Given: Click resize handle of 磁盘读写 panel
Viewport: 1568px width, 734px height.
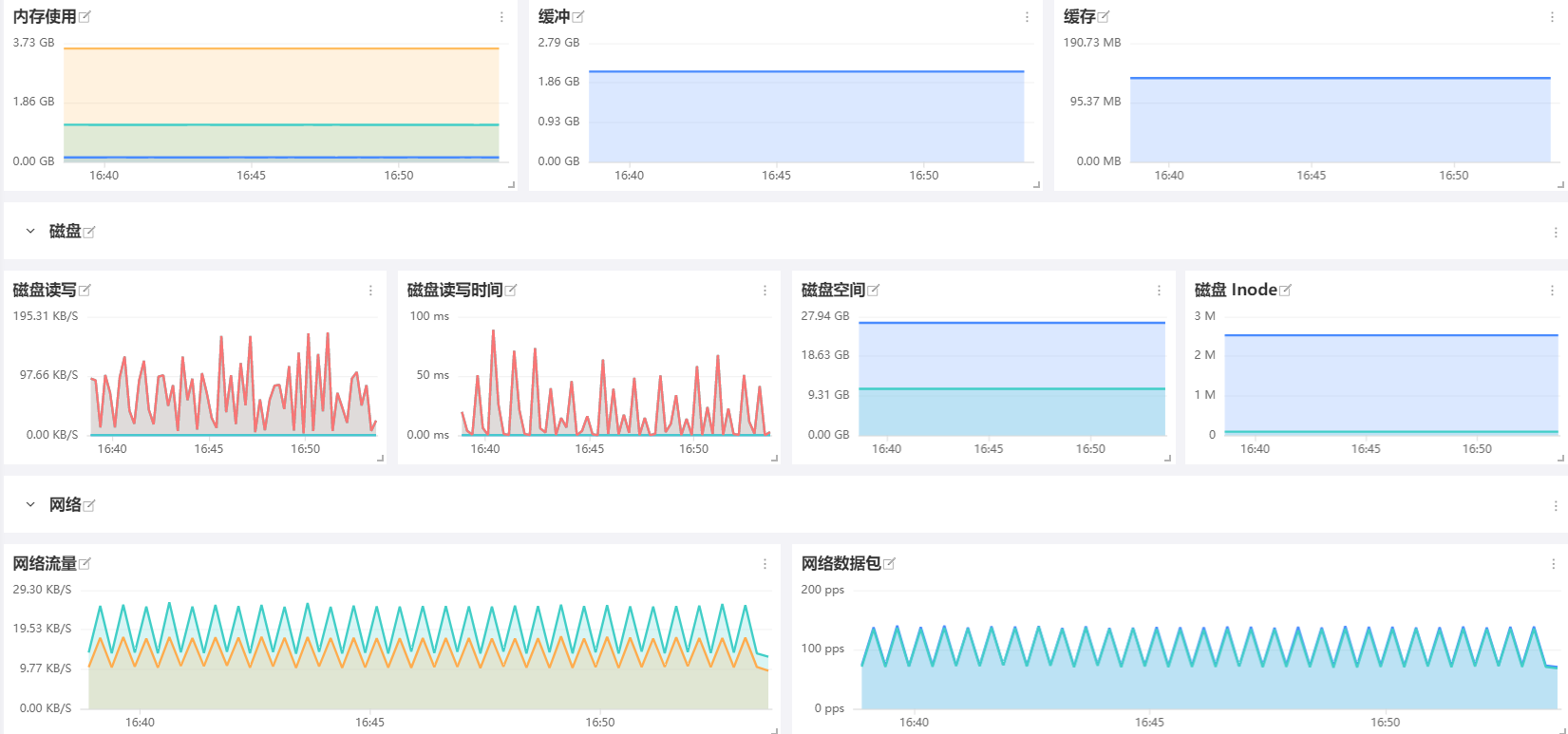Looking at the screenshot, I should point(381,459).
